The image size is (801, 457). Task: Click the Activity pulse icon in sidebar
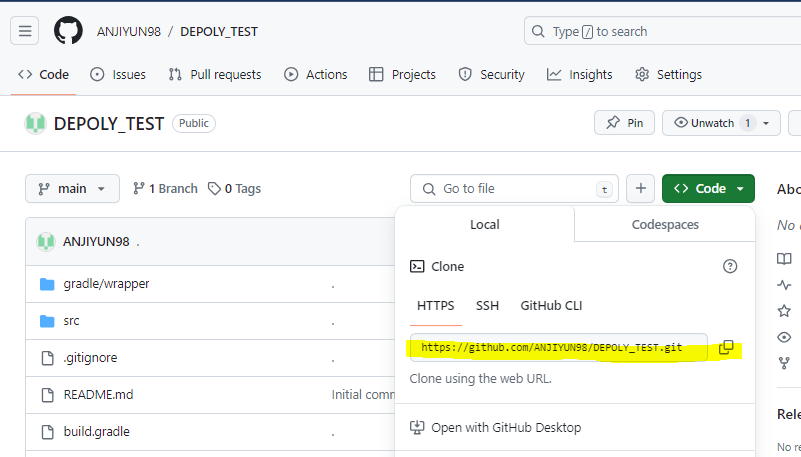tap(784, 284)
